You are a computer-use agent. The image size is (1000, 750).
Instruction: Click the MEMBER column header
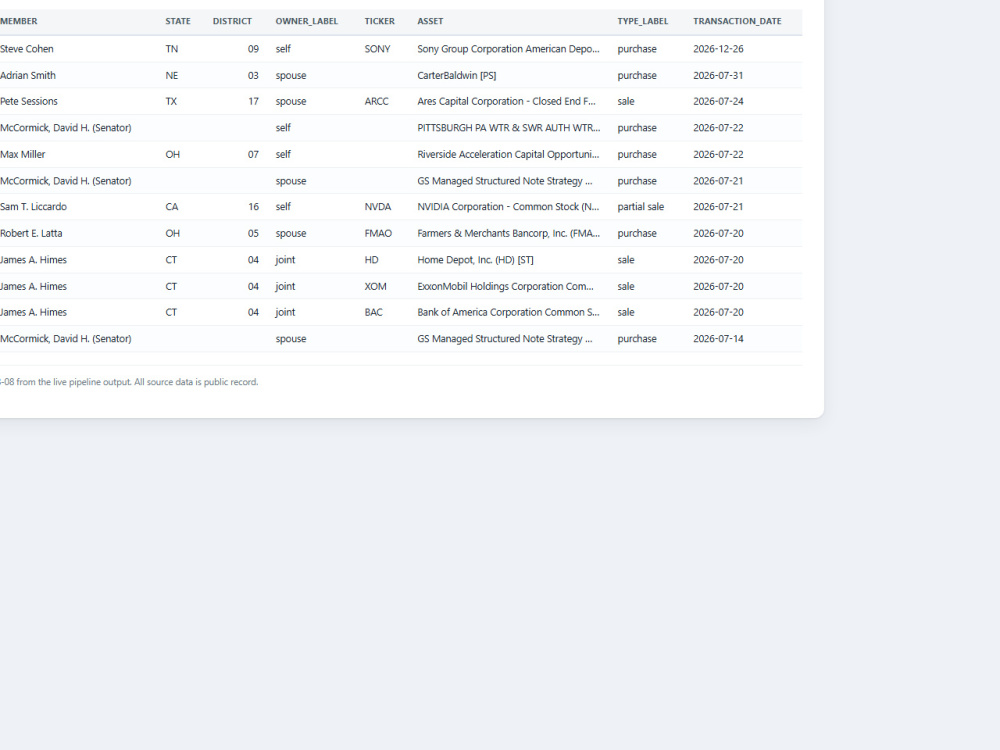tap(18, 21)
